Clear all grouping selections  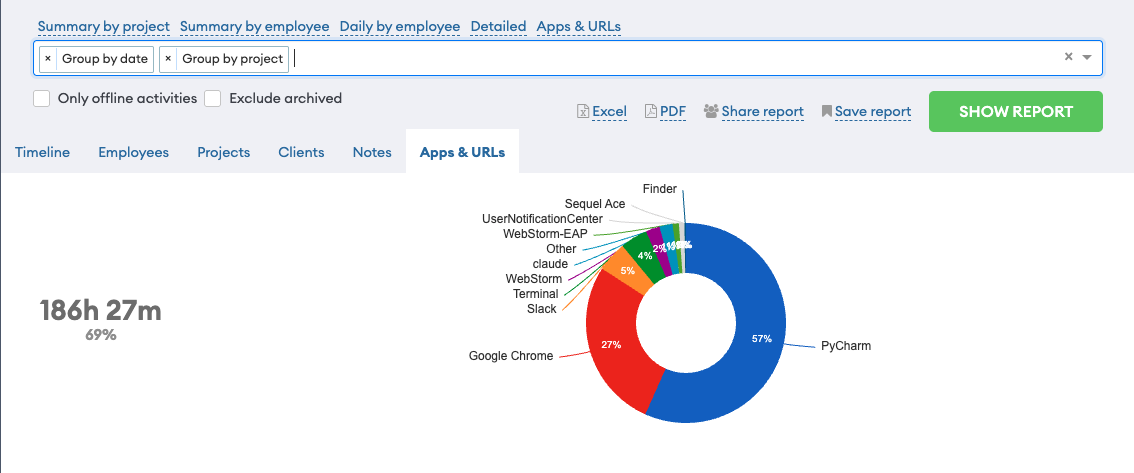pos(1068,57)
